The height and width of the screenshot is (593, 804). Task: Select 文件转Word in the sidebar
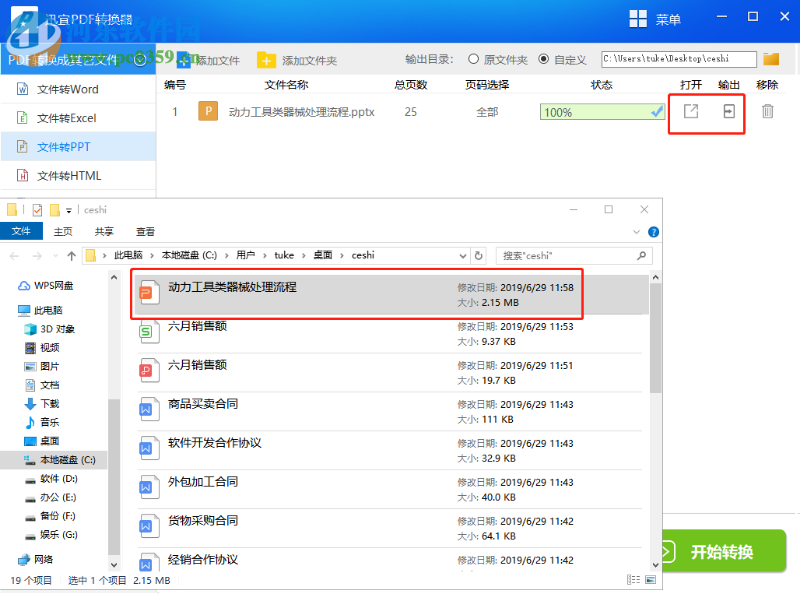[70, 89]
